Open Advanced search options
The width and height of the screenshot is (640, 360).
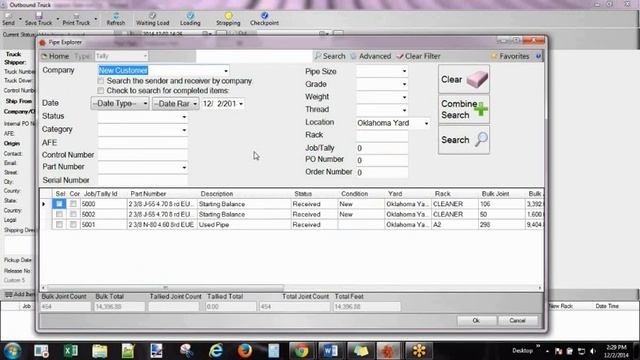[x=371, y=56]
